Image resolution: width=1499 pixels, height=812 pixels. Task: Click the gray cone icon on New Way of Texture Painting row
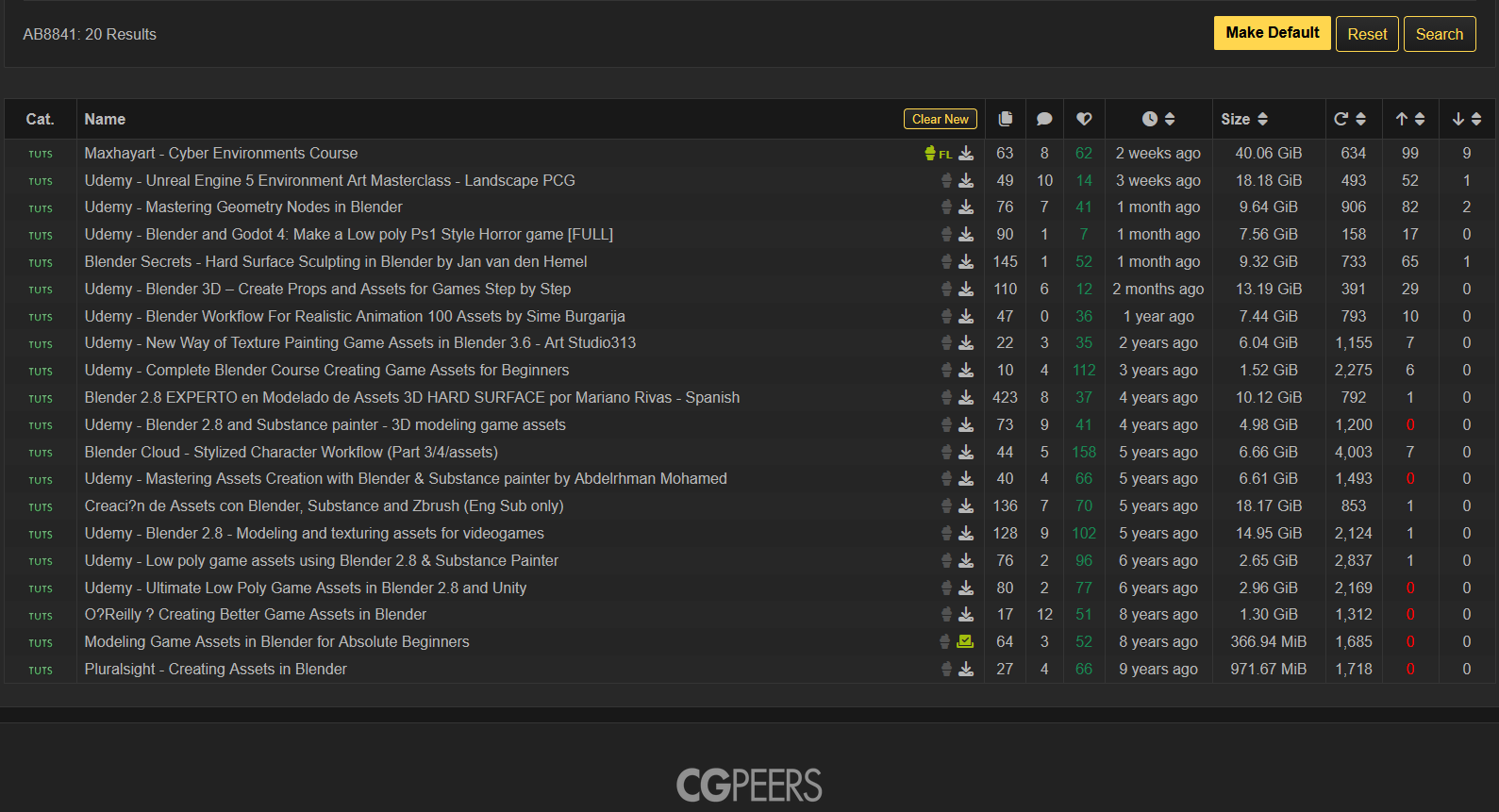[x=946, y=343]
